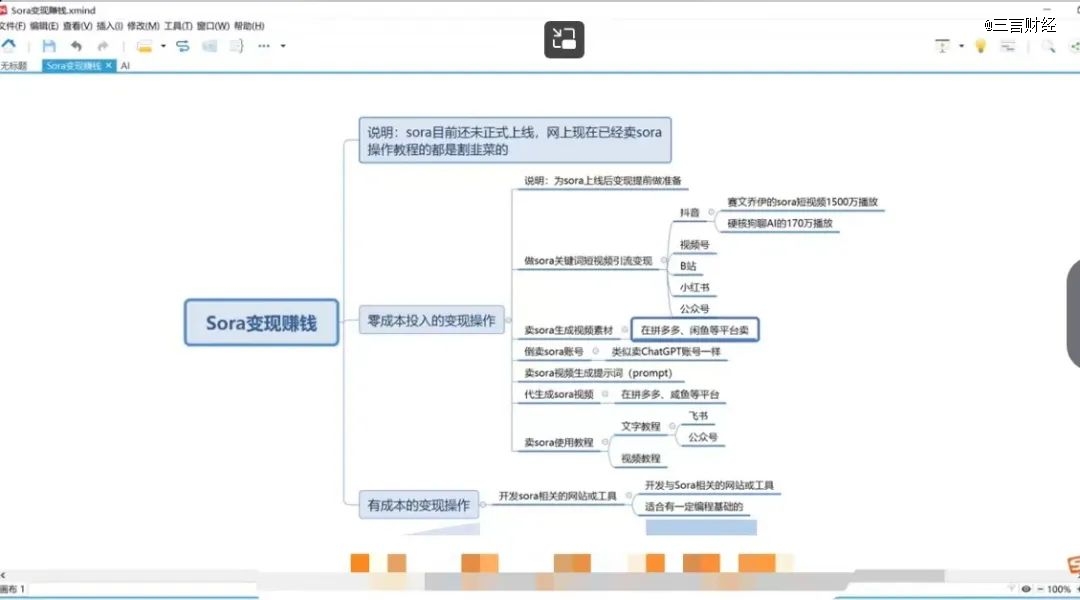Viewport: 1080px width, 600px height.
Task: Select the 视频教程 node
Action: point(641,458)
